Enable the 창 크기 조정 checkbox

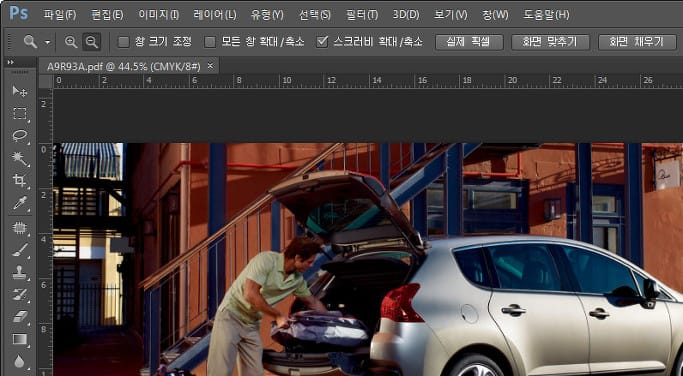tap(124, 42)
